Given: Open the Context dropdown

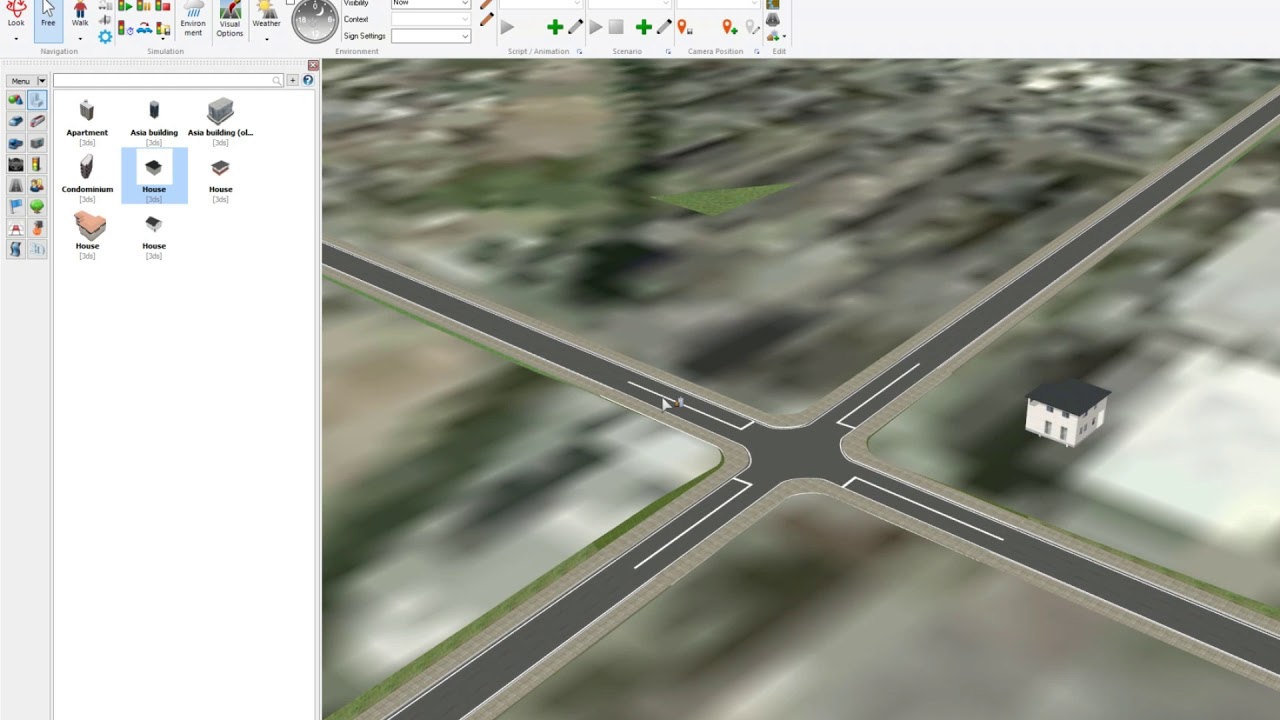Looking at the screenshot, I should 430,19.
